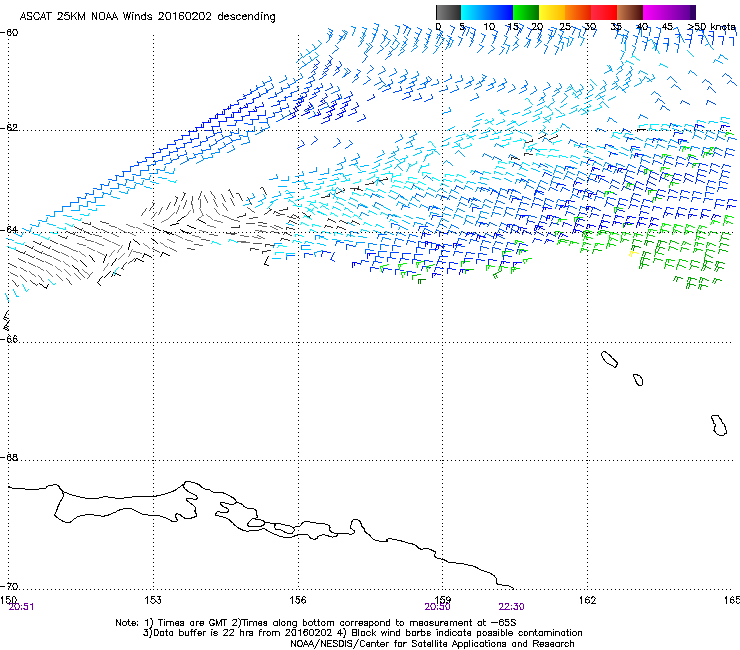740x650 pixels.
Task: Click the title text ASCAT 25KM NOAA Winds
Action: (87, 17)
